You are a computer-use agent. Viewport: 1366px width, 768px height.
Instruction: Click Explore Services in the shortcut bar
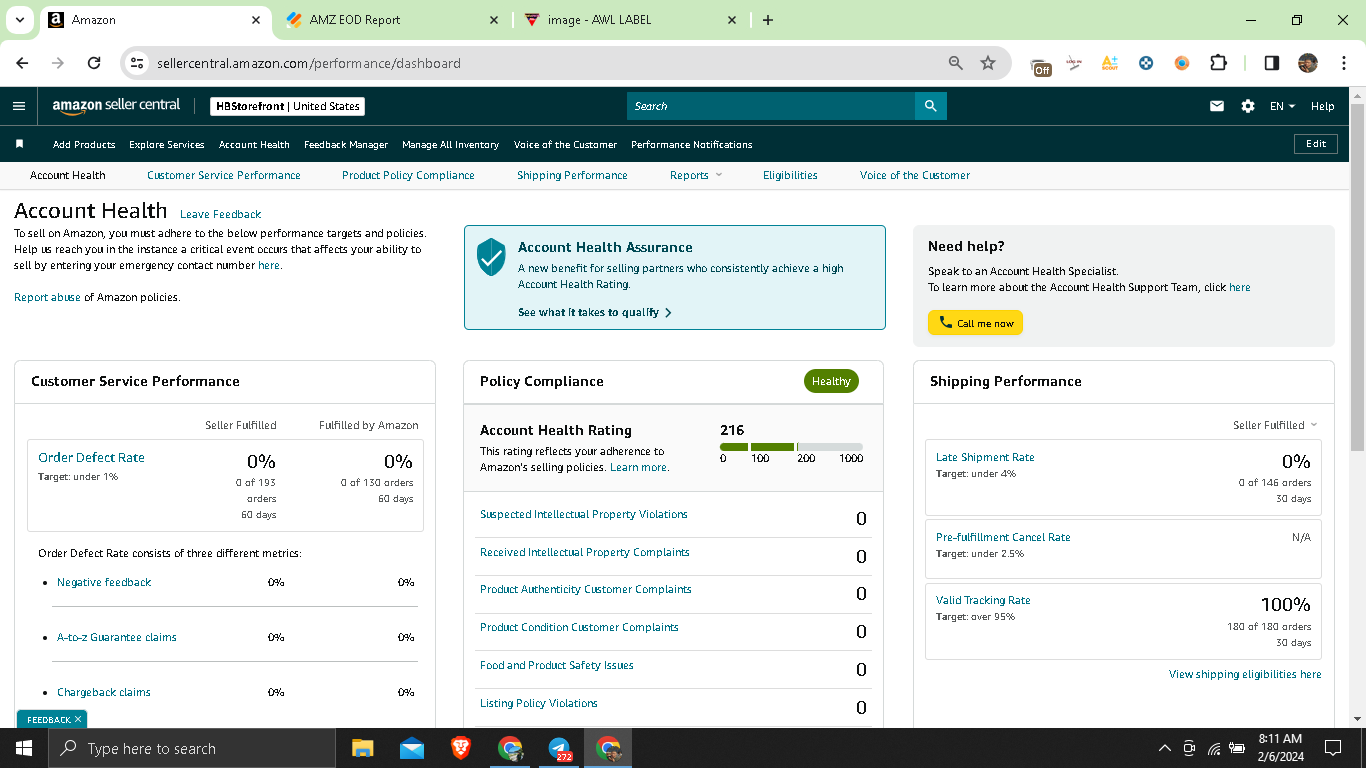point(167,144)
